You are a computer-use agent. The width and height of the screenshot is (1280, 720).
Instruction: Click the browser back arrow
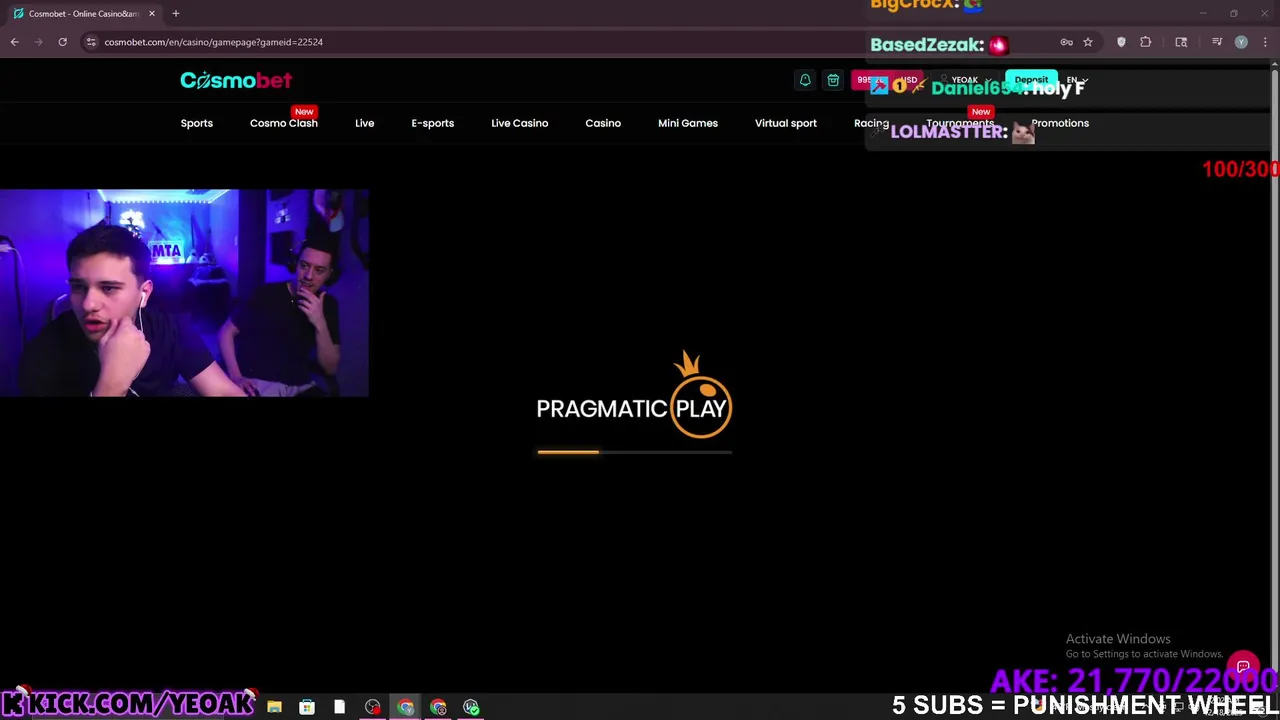pyautogui.click(x=15, y=42)
